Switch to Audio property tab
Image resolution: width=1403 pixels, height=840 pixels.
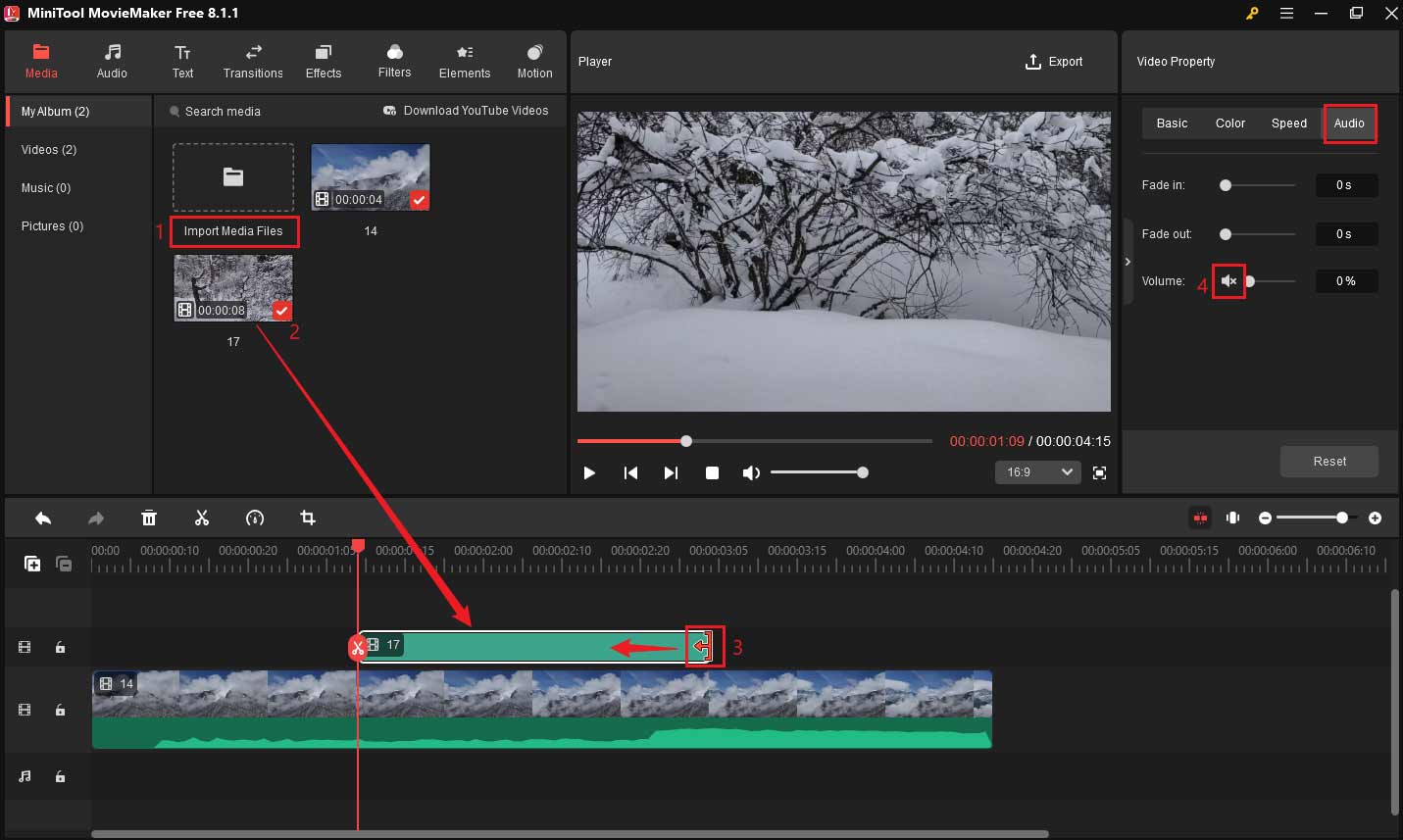coord(1349,124)
